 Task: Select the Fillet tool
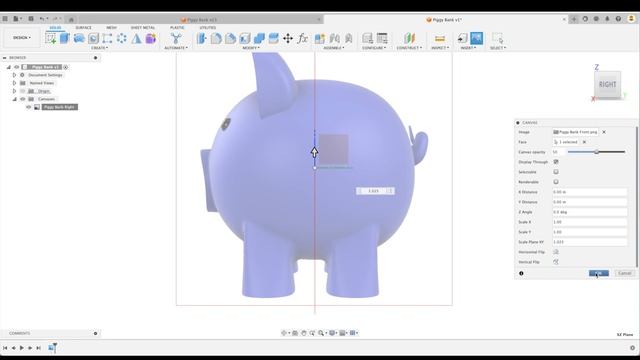coord(216,38)
